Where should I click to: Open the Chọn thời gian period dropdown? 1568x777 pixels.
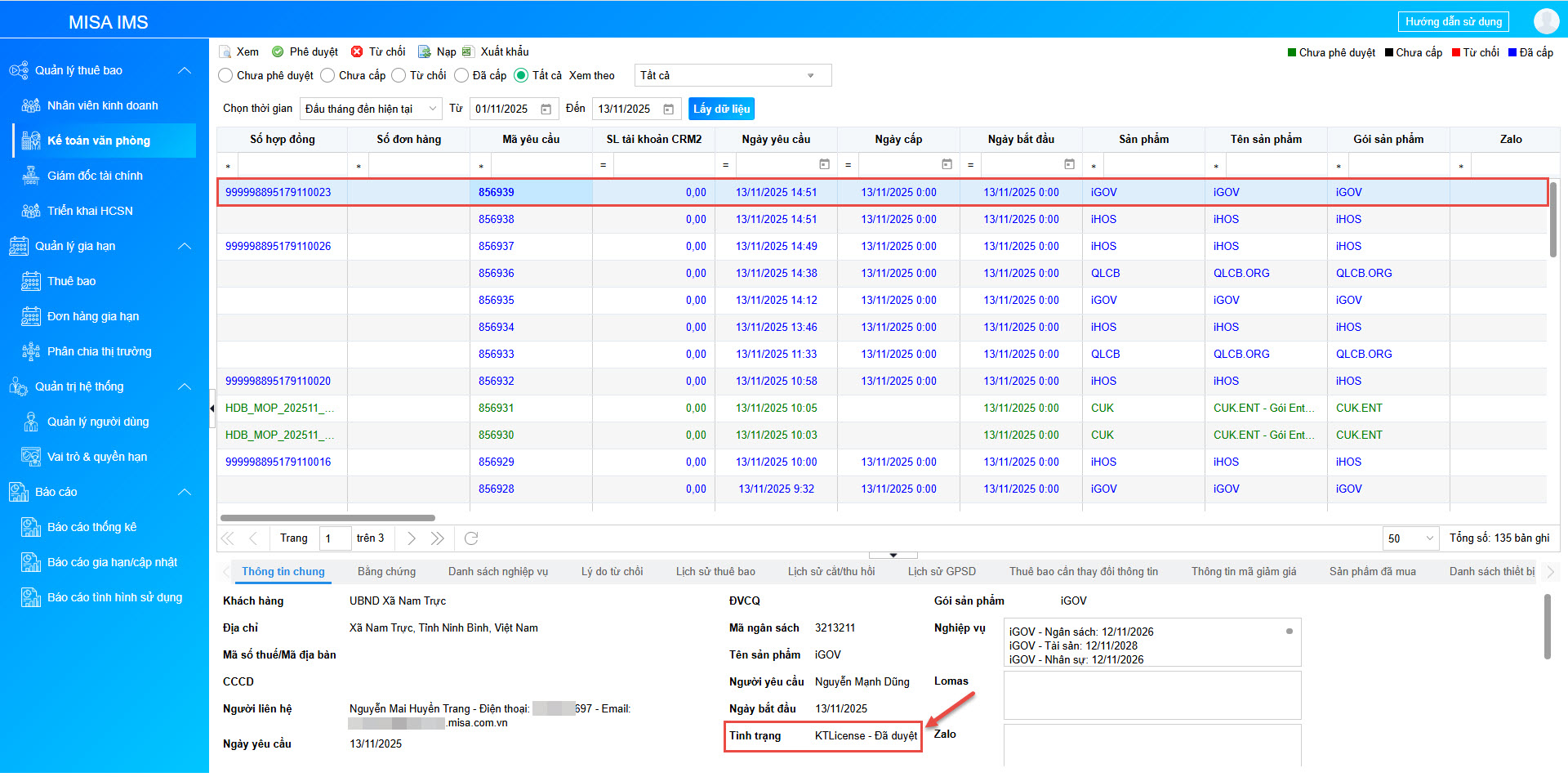click(371, 109)
